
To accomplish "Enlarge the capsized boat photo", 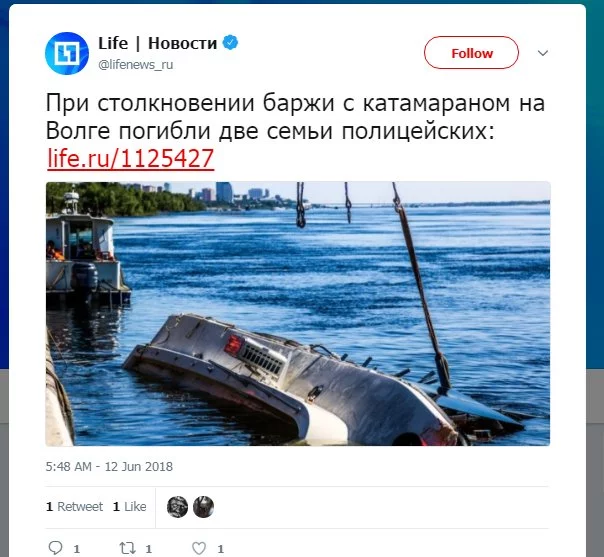I will [298, 314].
